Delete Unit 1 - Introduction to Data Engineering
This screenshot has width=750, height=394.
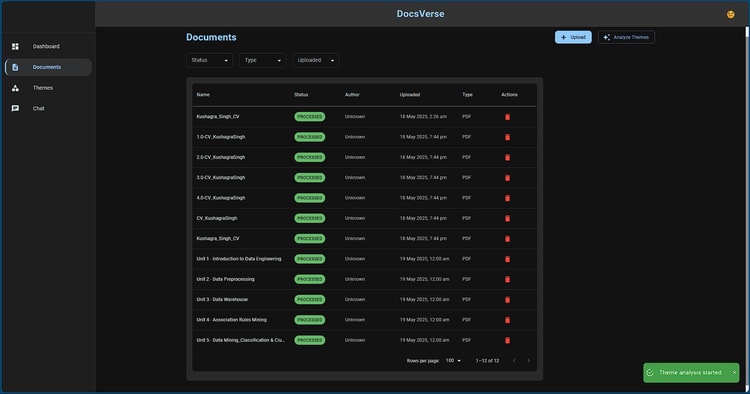coord(507,259)
